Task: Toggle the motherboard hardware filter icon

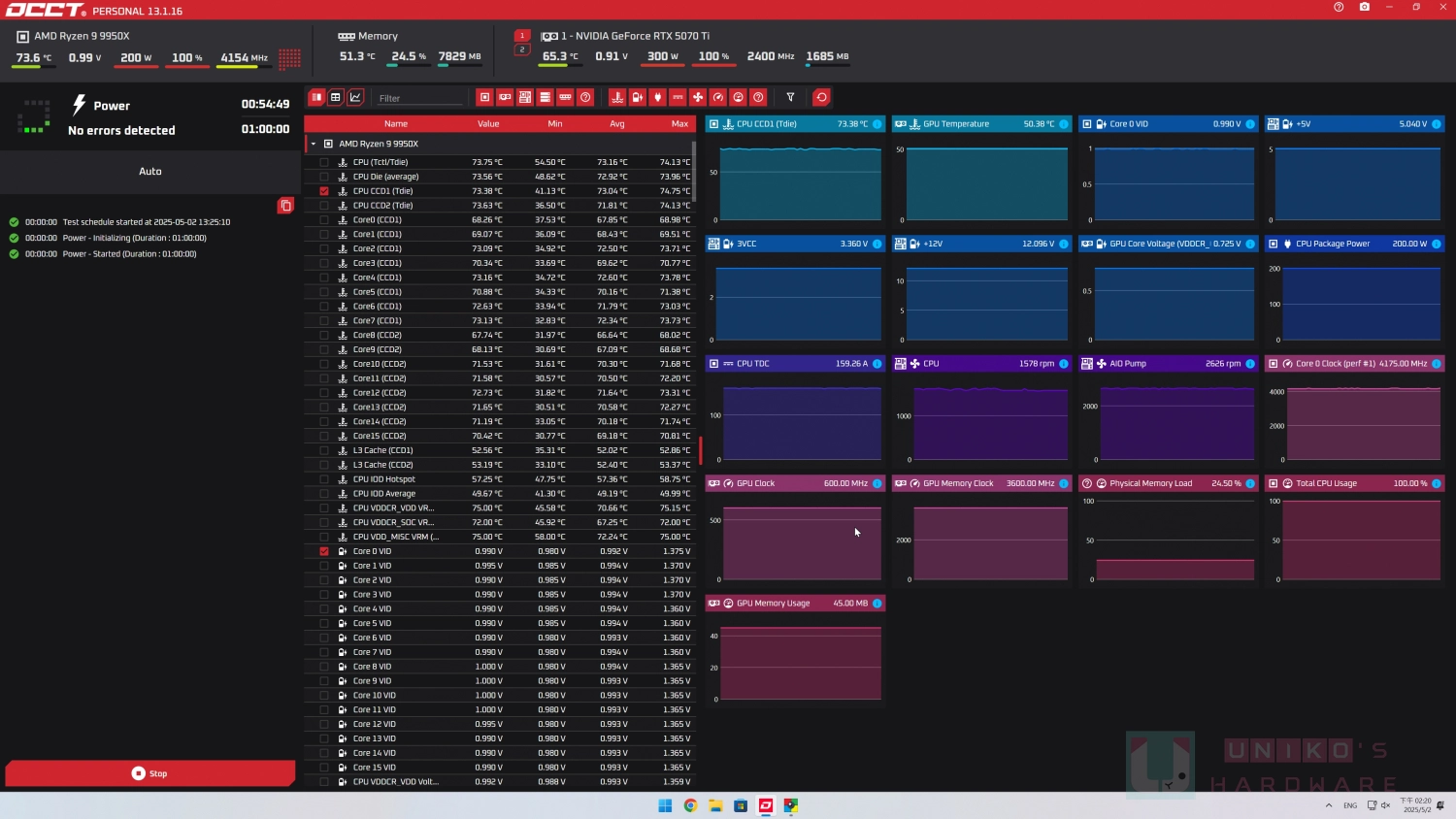Action: click(525, 97)
